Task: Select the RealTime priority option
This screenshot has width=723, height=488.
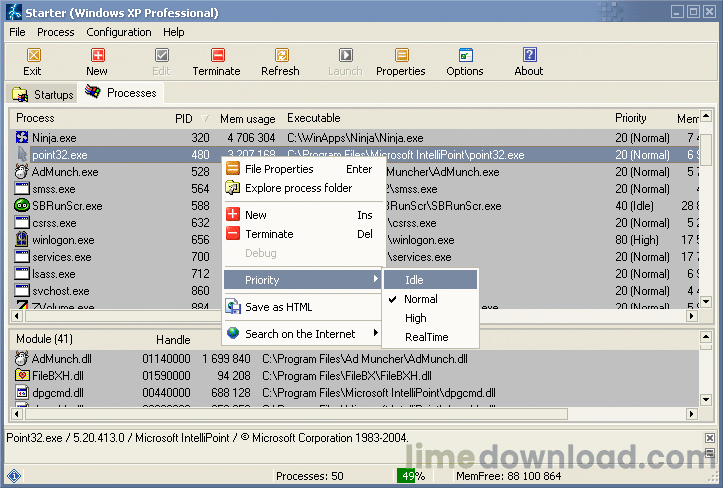Action: pos(426,337)
